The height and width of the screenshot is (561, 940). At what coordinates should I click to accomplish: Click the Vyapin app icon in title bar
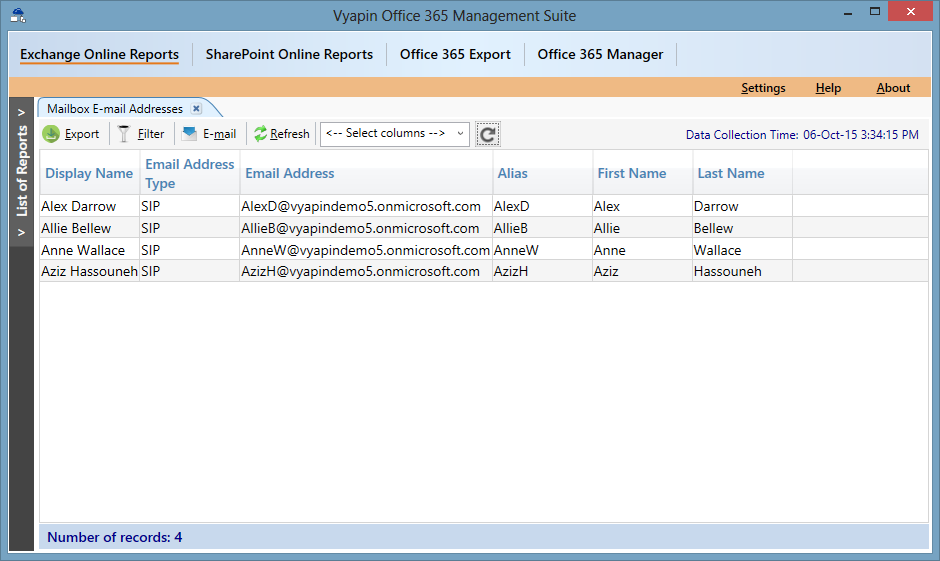click(18, 15)
